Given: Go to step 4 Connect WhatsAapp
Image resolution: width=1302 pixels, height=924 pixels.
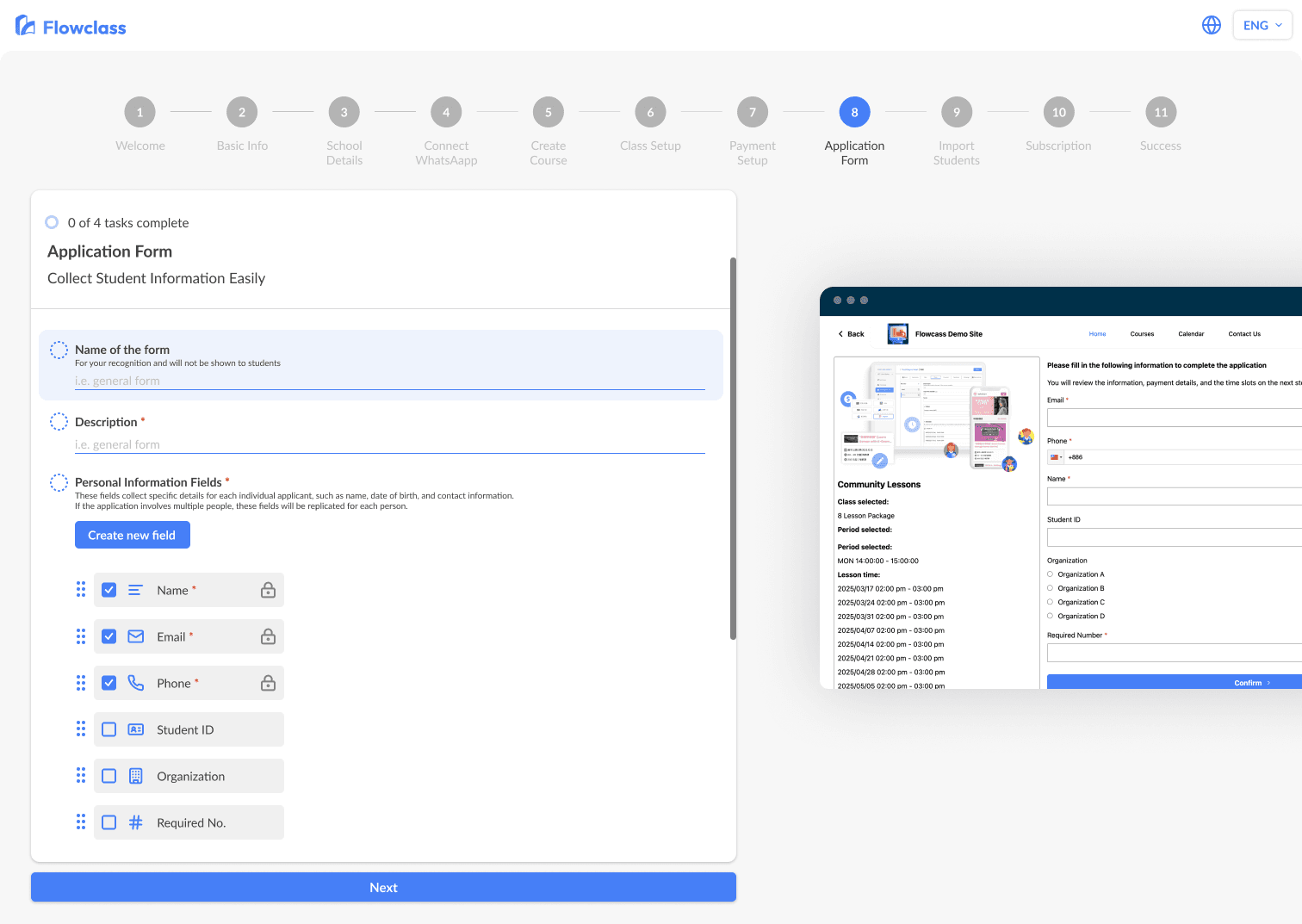Looking at the screenshot, I should (446, 112).
